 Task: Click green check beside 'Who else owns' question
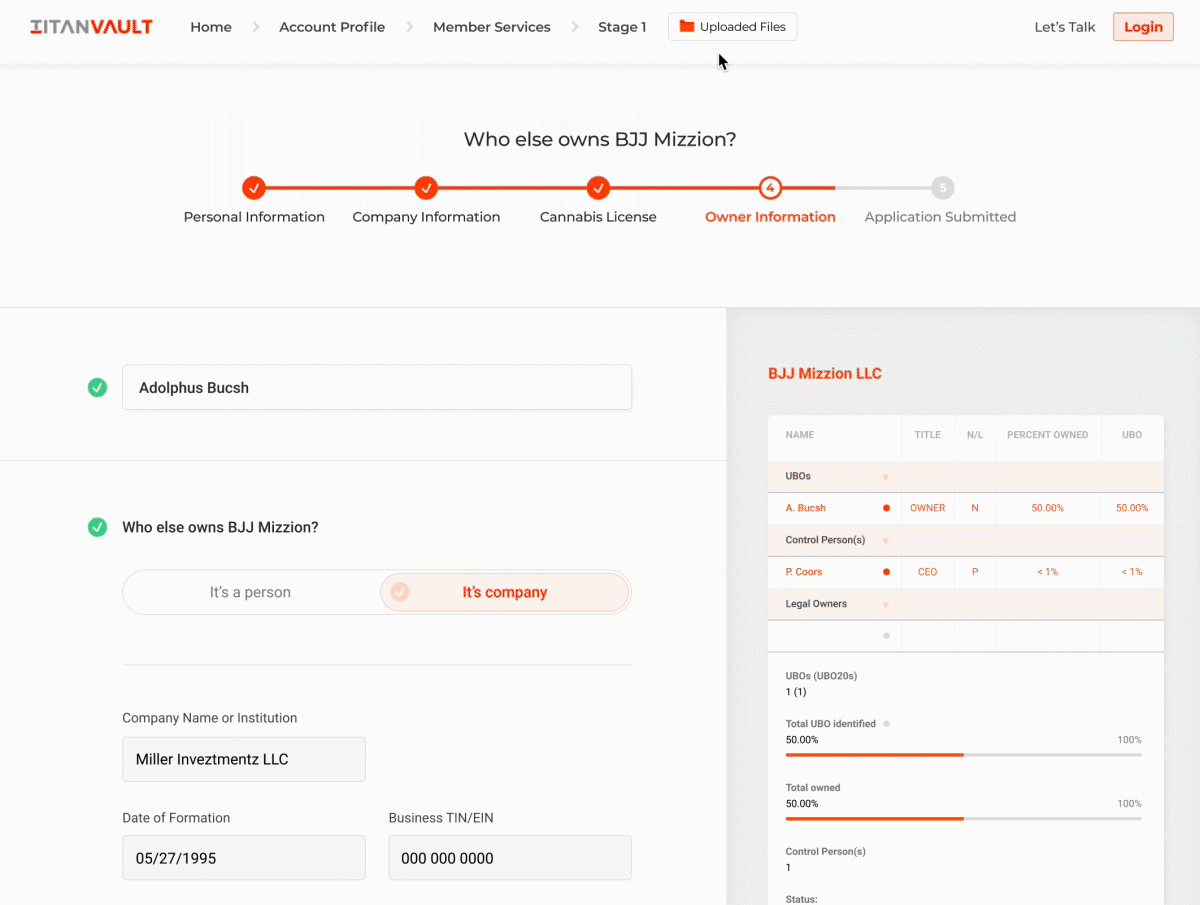tap(97, 527)
